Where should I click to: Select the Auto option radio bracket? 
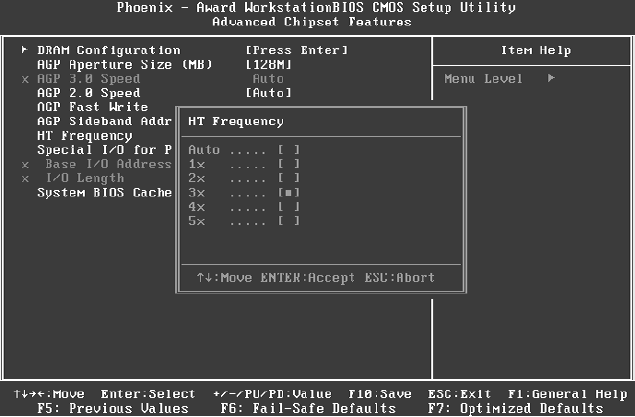pyautogui.click(x=289, y=150)
